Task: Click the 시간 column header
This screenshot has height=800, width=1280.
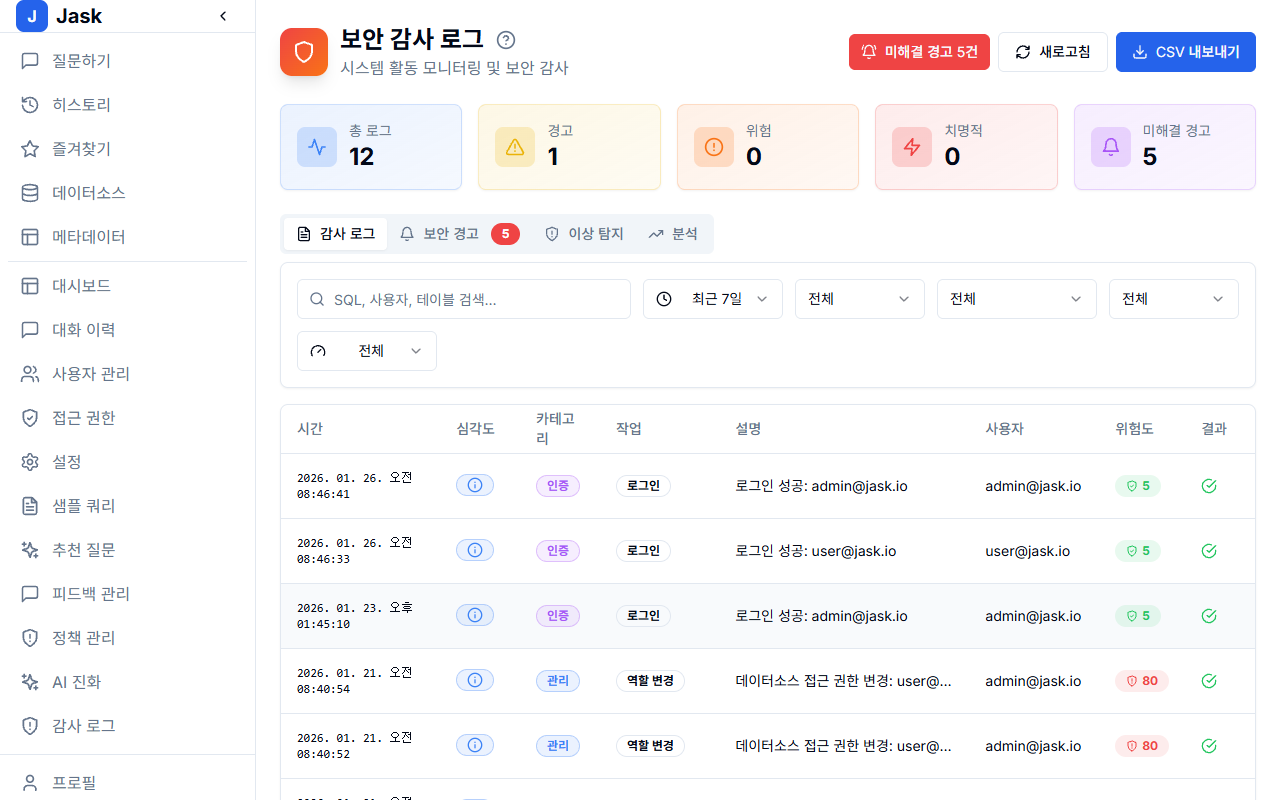Action: (310, 429)
